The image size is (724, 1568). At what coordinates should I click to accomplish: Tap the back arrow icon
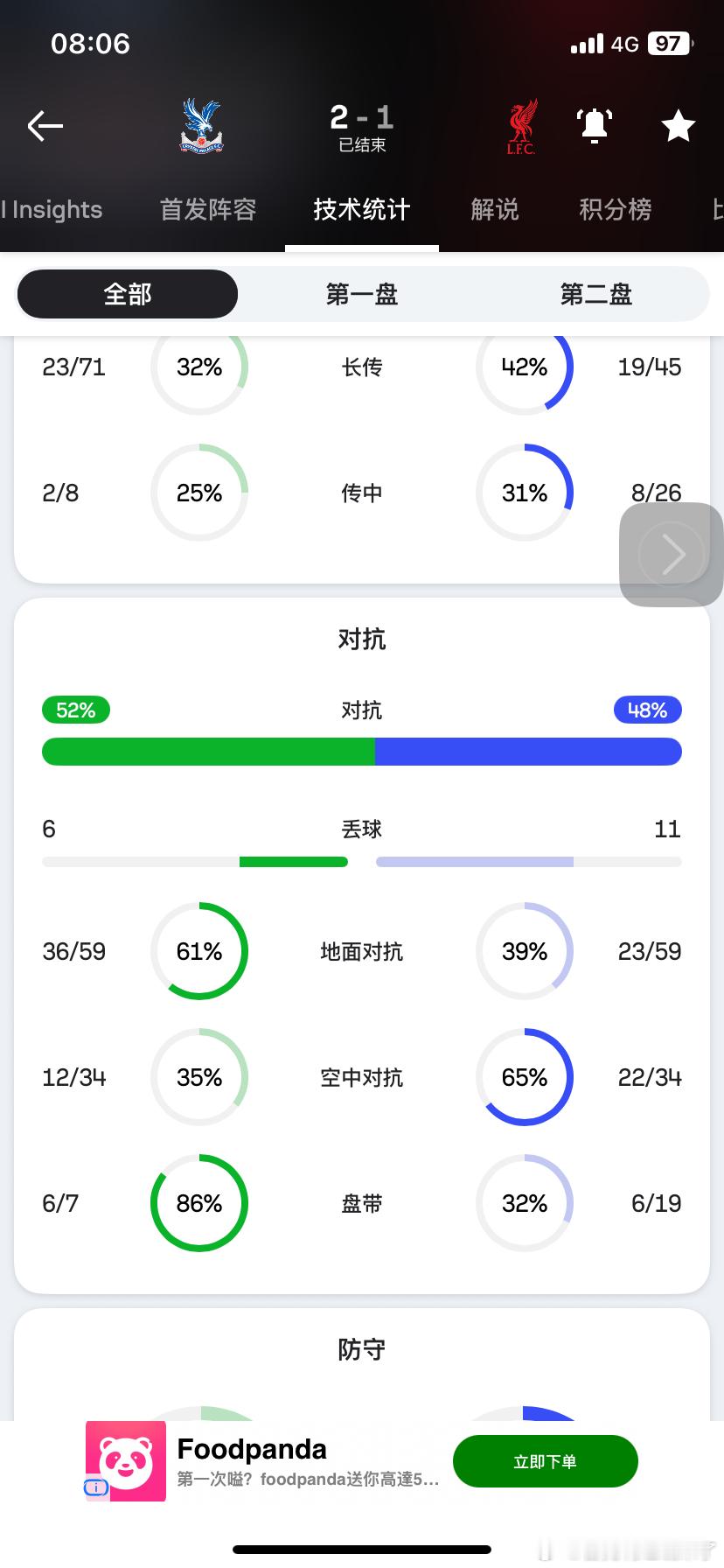[x=45, y=126]
